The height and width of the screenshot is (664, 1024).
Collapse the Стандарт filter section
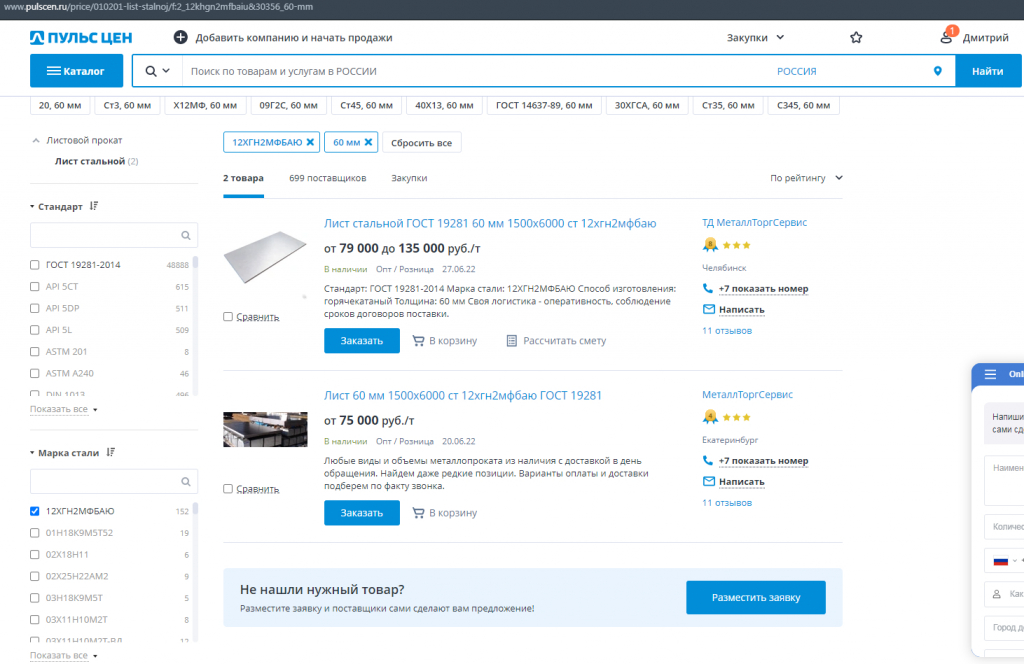[x=32, y=206]
